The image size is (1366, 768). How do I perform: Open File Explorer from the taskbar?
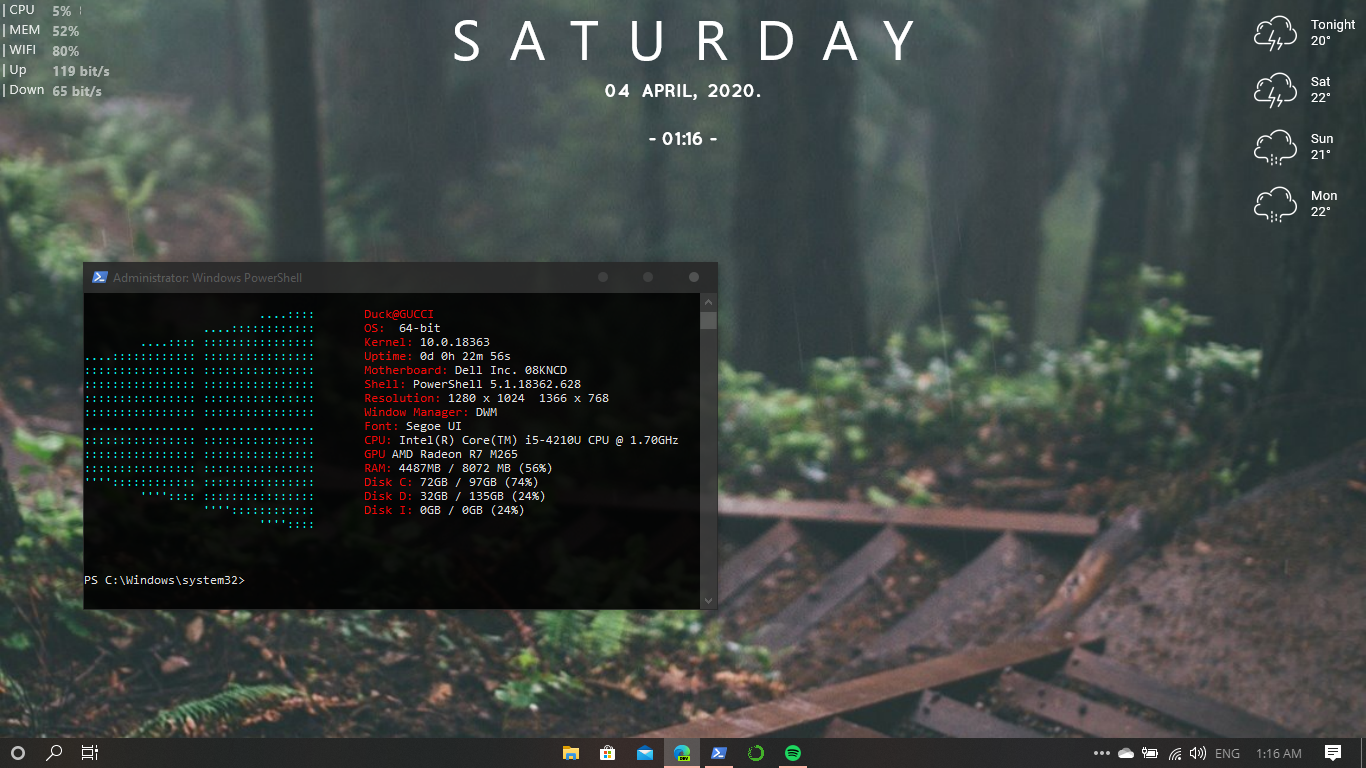[x=571, y=753]
